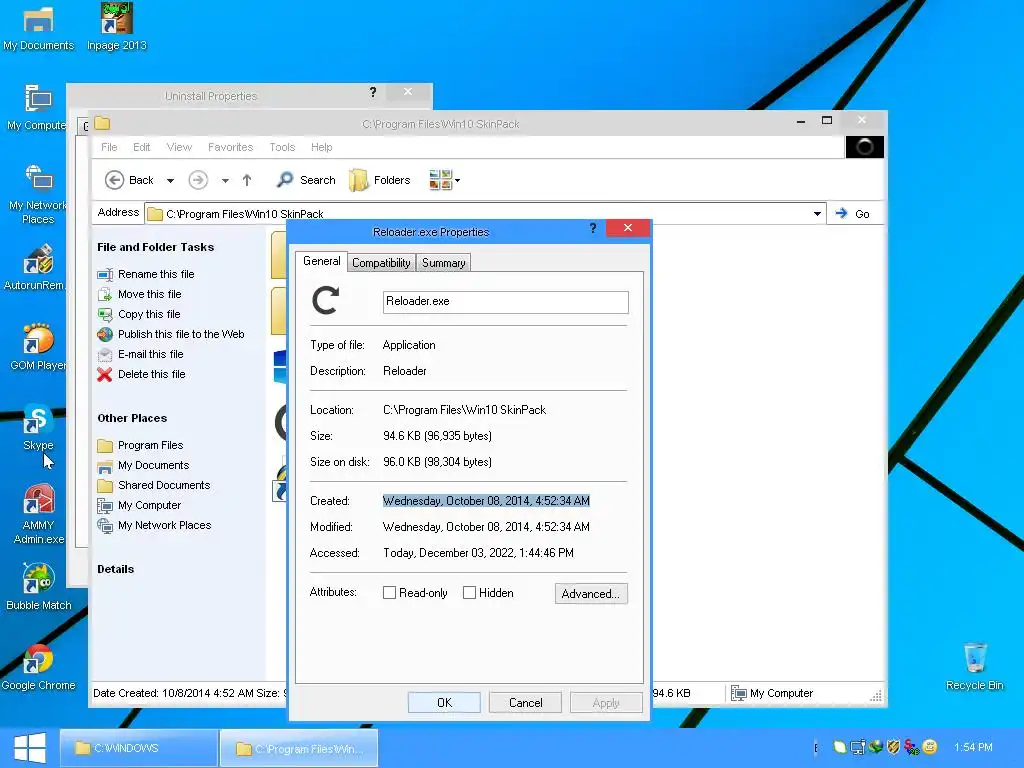Open the Favorites menu in Explorer

231,147
